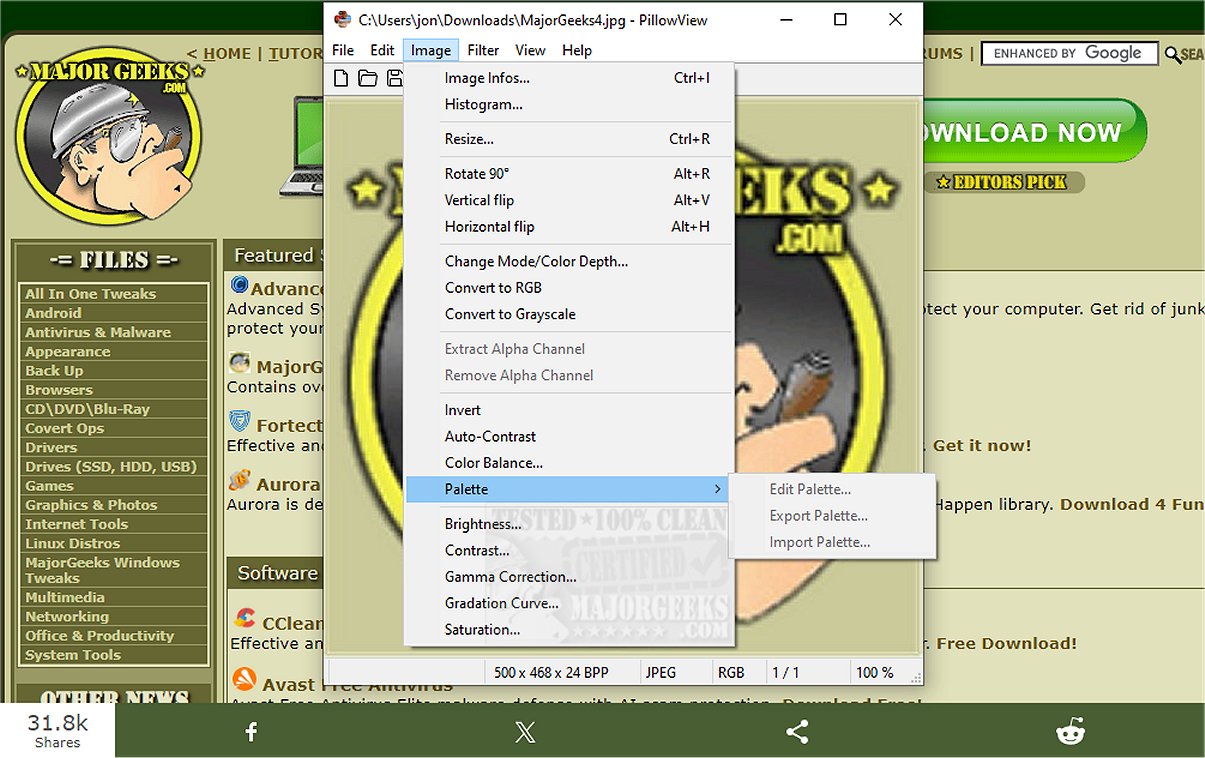Viewport: 1205px width, 758px height.
Task: Select Convert to Grayscale
Action: pos(569,314)
